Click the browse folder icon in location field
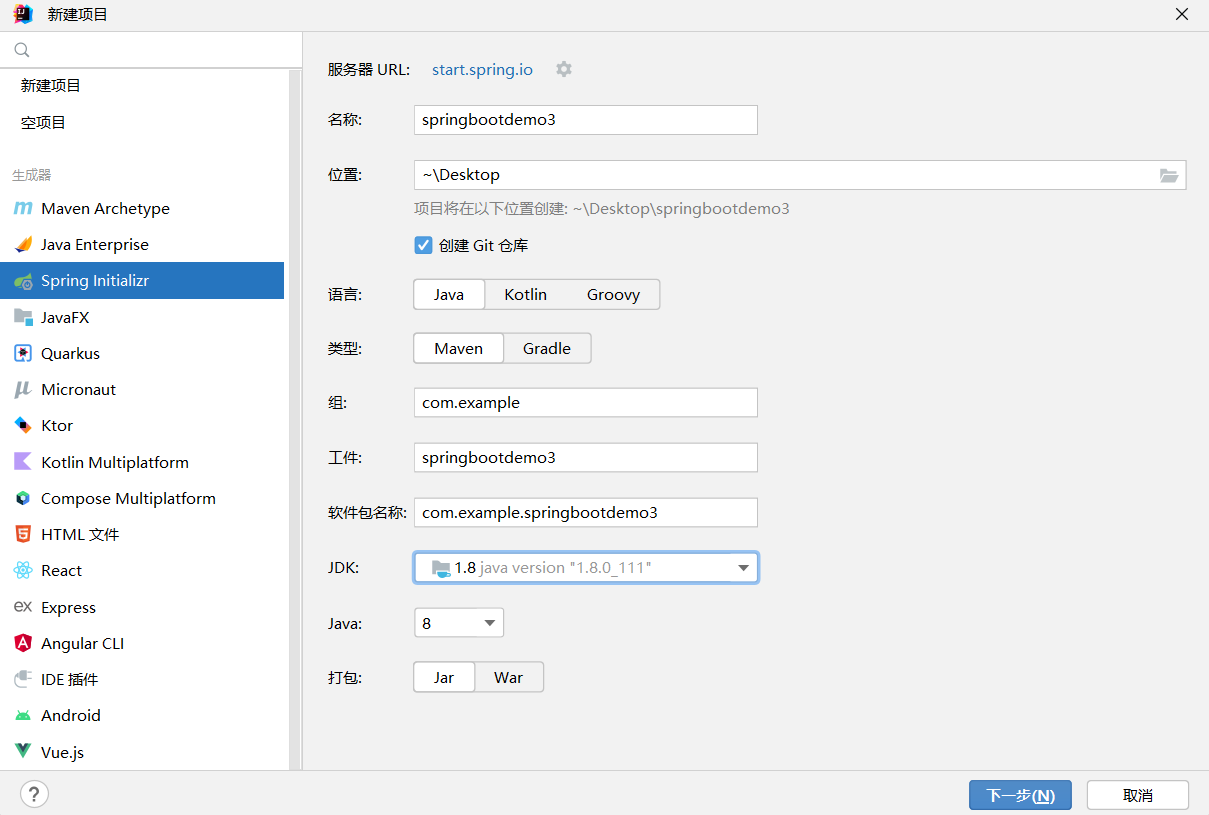This screenshot has width=1209, height=815. (x=1169, y=175)
